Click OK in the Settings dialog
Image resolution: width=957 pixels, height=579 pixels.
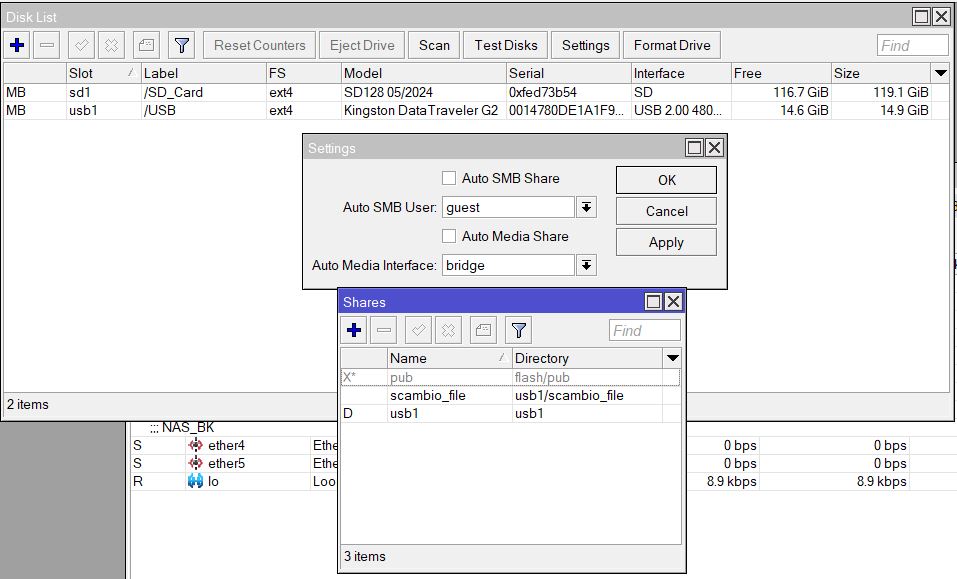[x=666, y=180]
